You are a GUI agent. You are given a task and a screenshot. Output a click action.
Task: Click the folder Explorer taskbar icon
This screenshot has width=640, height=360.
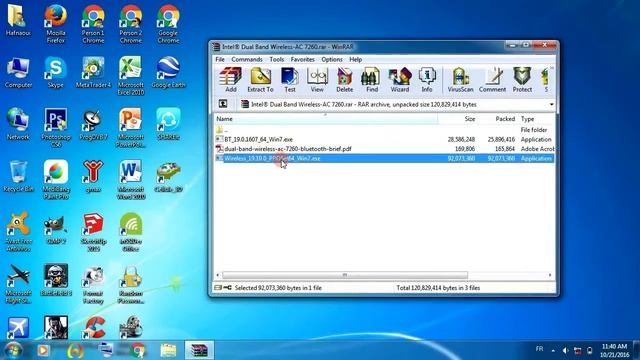(168, 350)
